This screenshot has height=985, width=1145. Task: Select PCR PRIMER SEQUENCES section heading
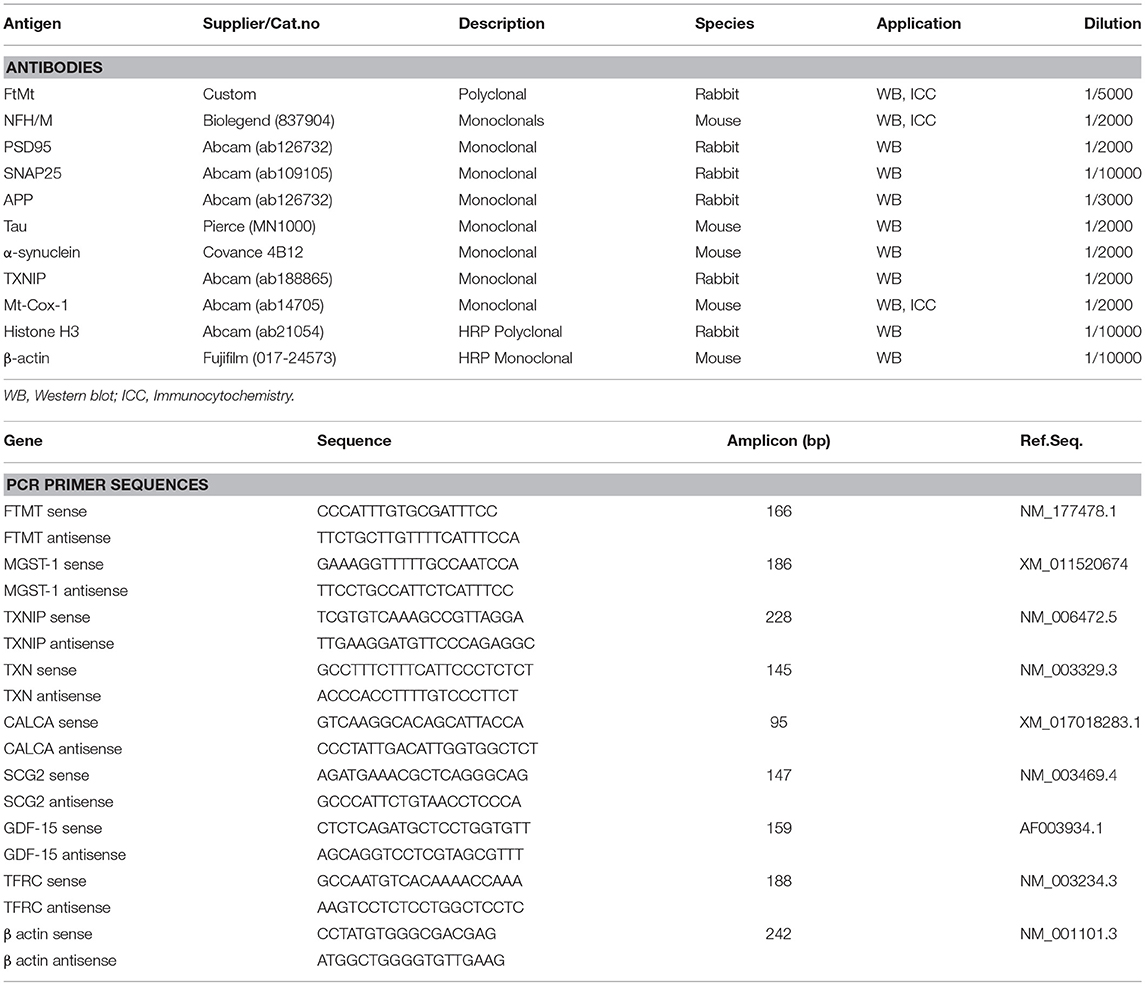coord(107,485)
